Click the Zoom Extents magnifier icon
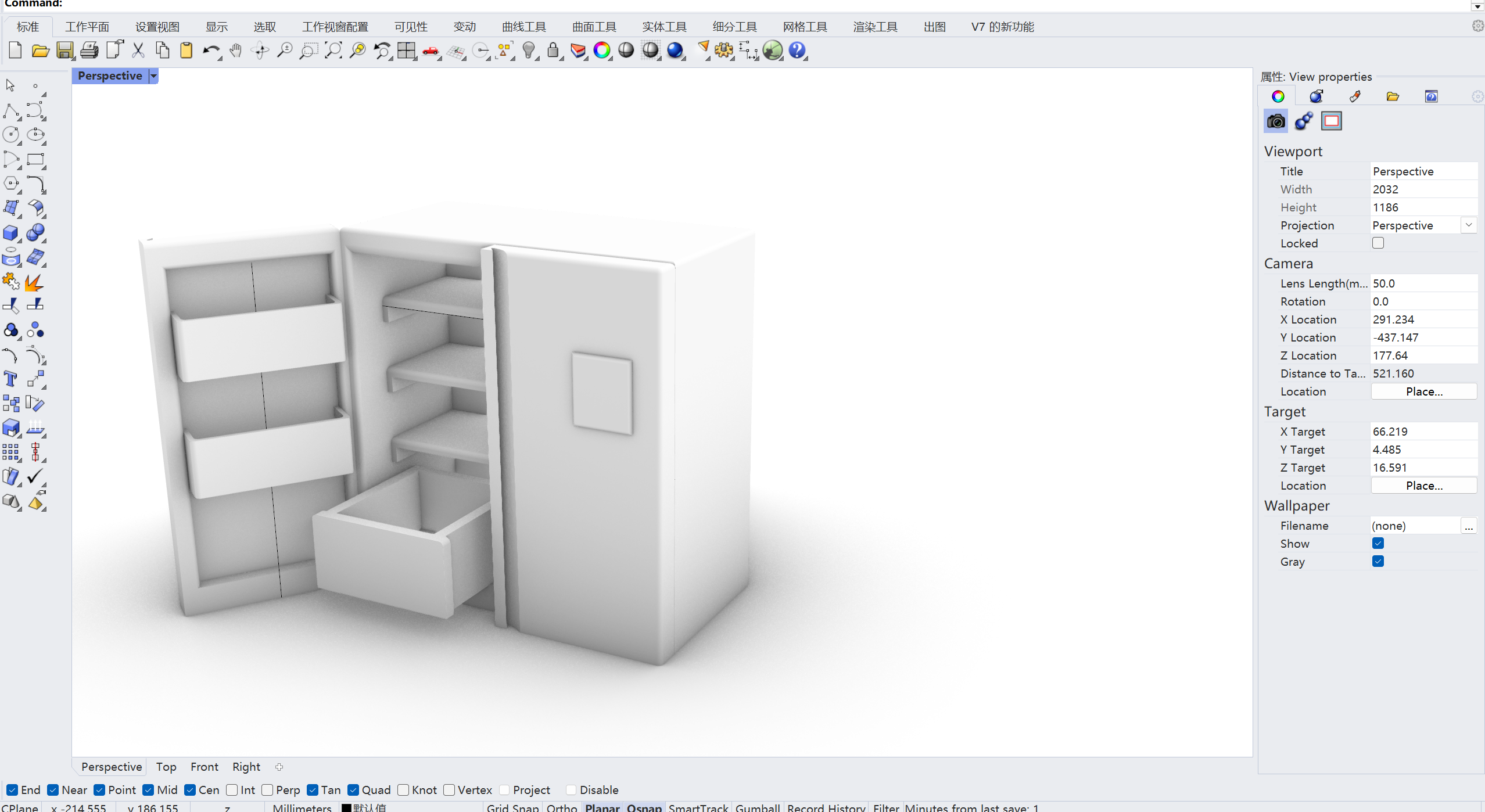The width and height of the screenshot is (1485, 812). tap(333, 51)
